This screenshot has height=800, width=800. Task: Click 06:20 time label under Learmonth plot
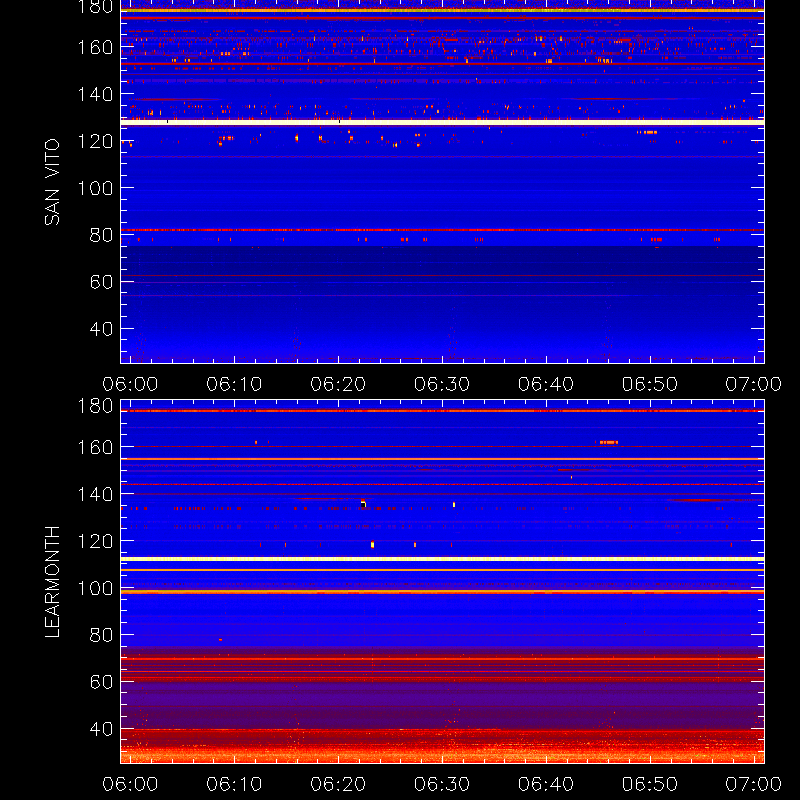[338, 784]
